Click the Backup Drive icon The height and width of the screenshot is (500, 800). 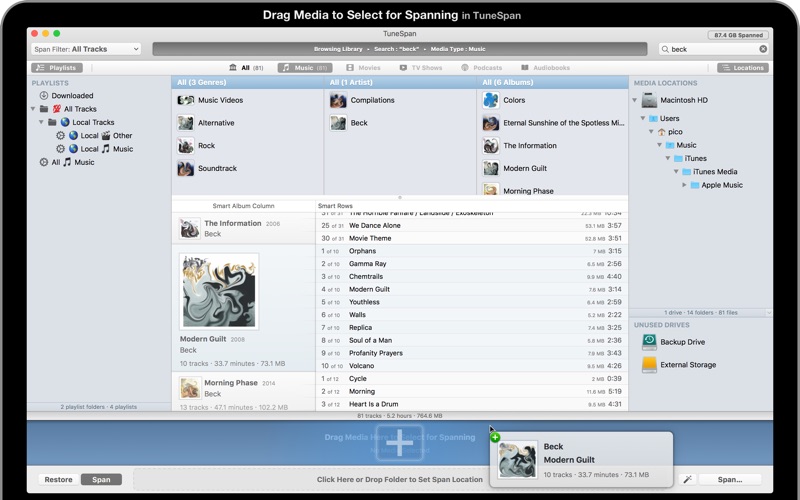point(649,342)
